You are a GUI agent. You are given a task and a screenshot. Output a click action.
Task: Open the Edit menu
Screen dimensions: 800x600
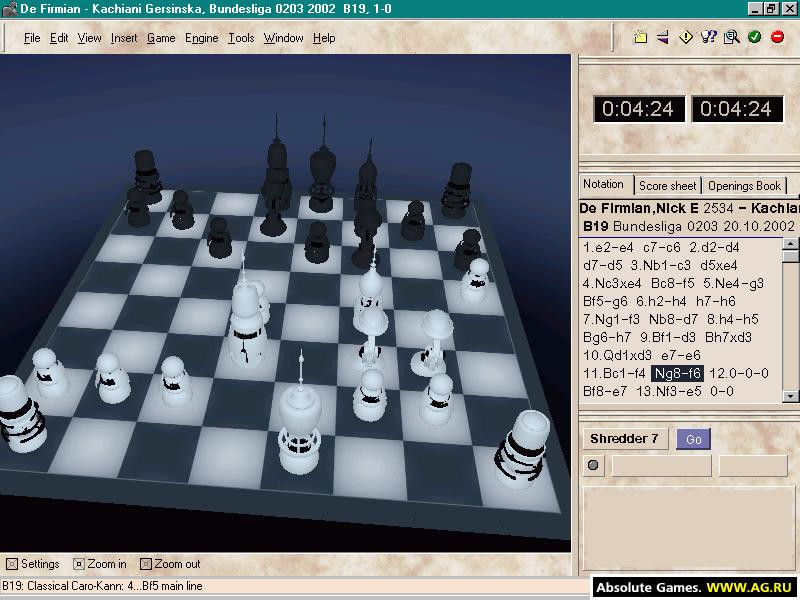59,38
